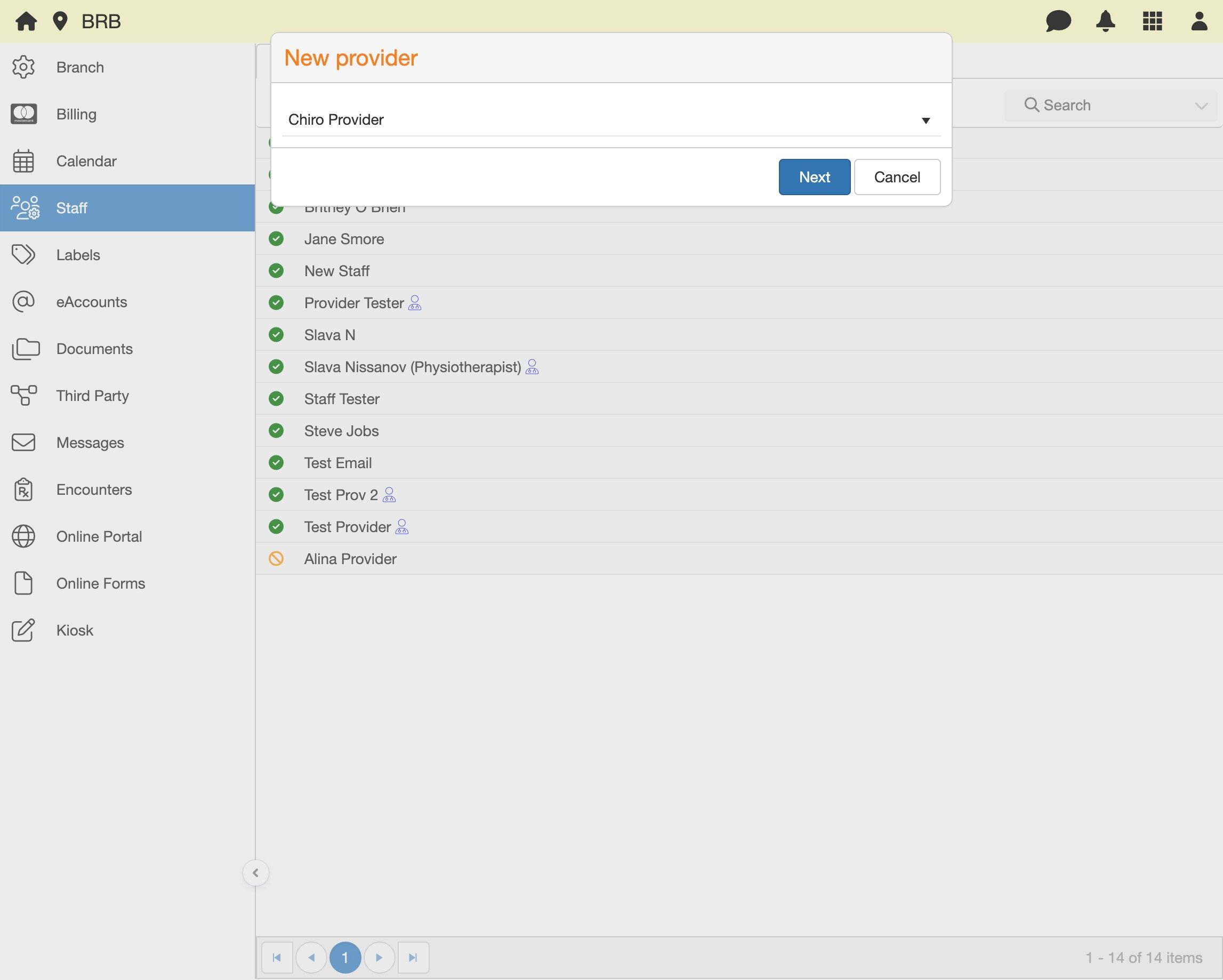The image size is (1223, 980).
Task: Click provider icon beside Test Prov 2
Action: (x=389, y=495)
